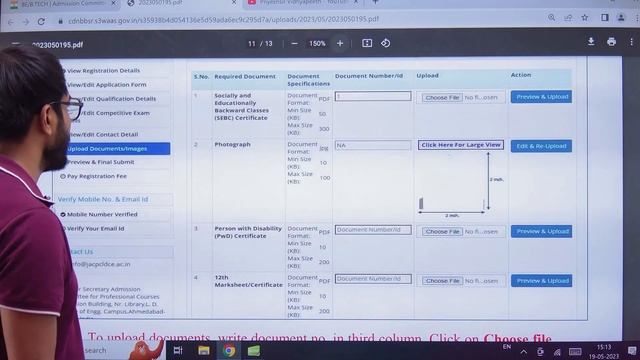Switch to BE/B.TECH Admission Committee tab

click(x=63, y=3)
